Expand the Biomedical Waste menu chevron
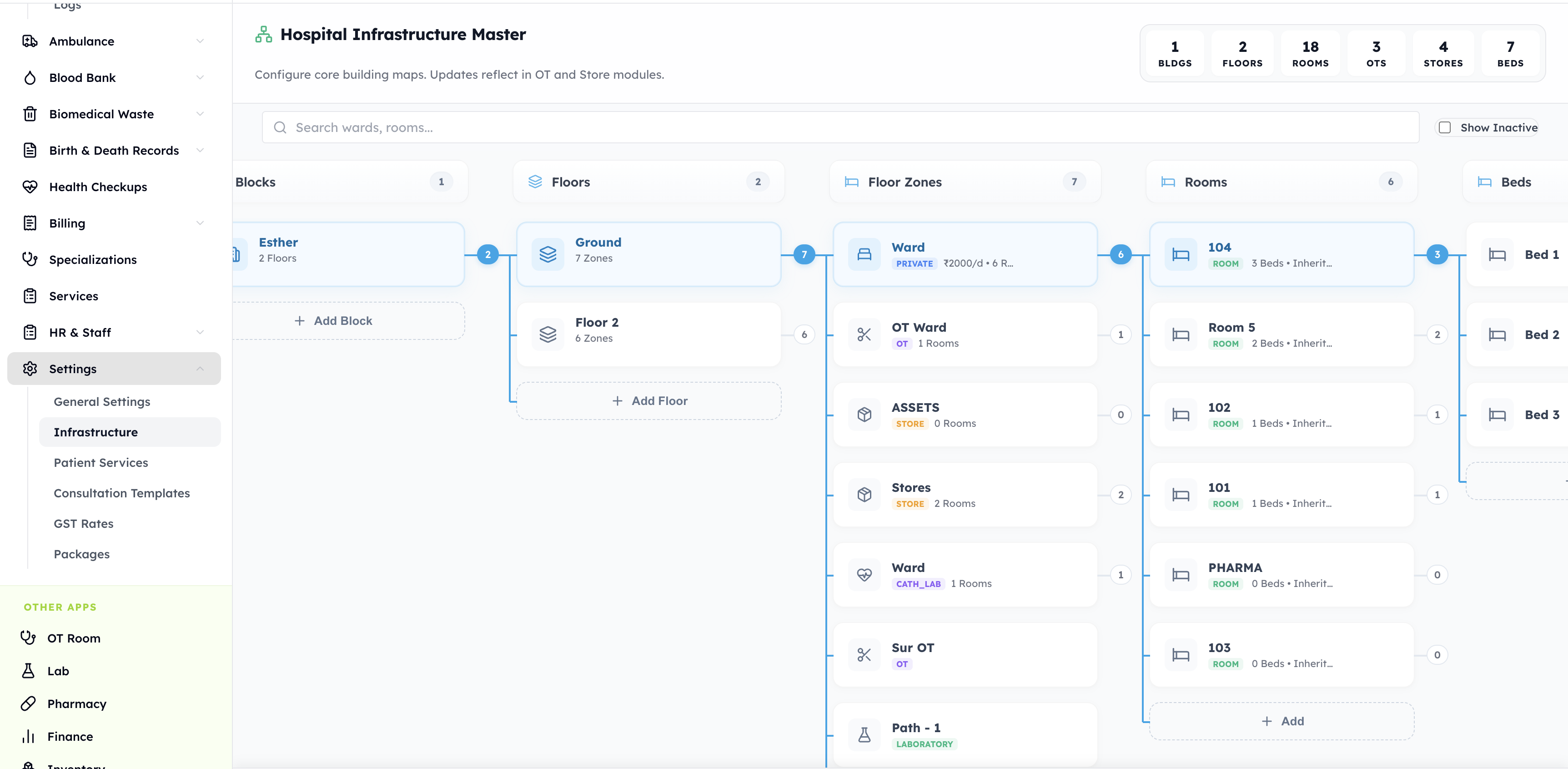Viewport: 1568px width, 769px height. [x=200, y=114]
